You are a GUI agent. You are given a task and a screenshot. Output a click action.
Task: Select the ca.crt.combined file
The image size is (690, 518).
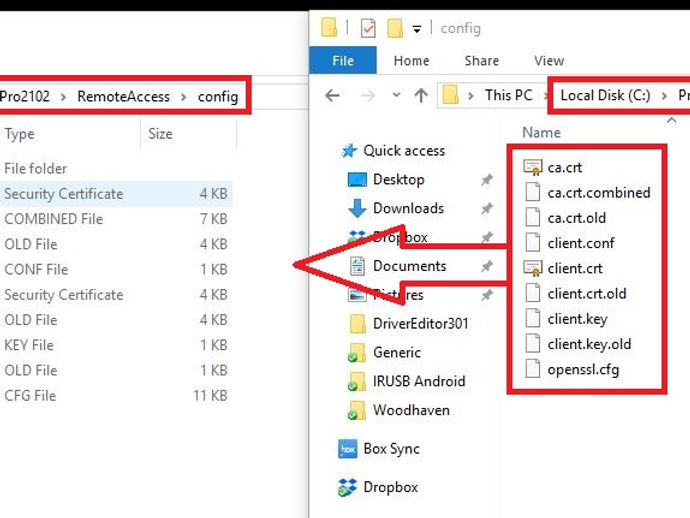click(598, 192)
